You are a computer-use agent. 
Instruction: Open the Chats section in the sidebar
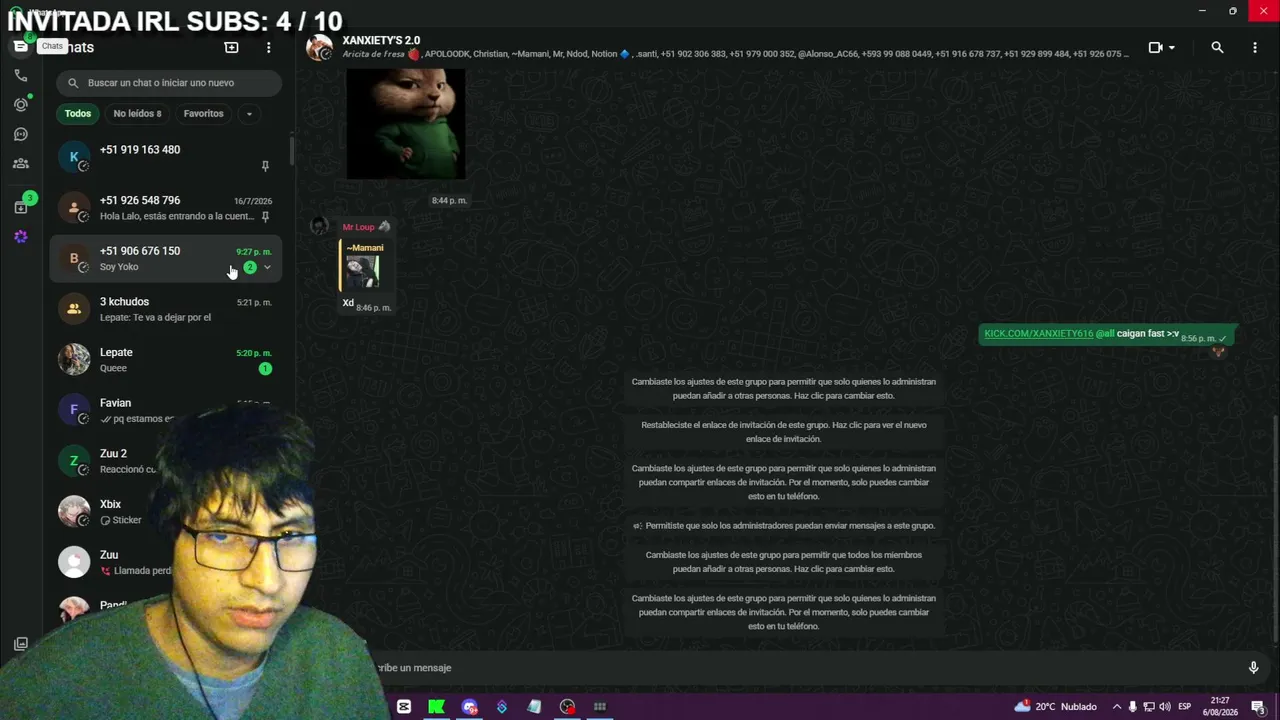[x=20, y=47]
